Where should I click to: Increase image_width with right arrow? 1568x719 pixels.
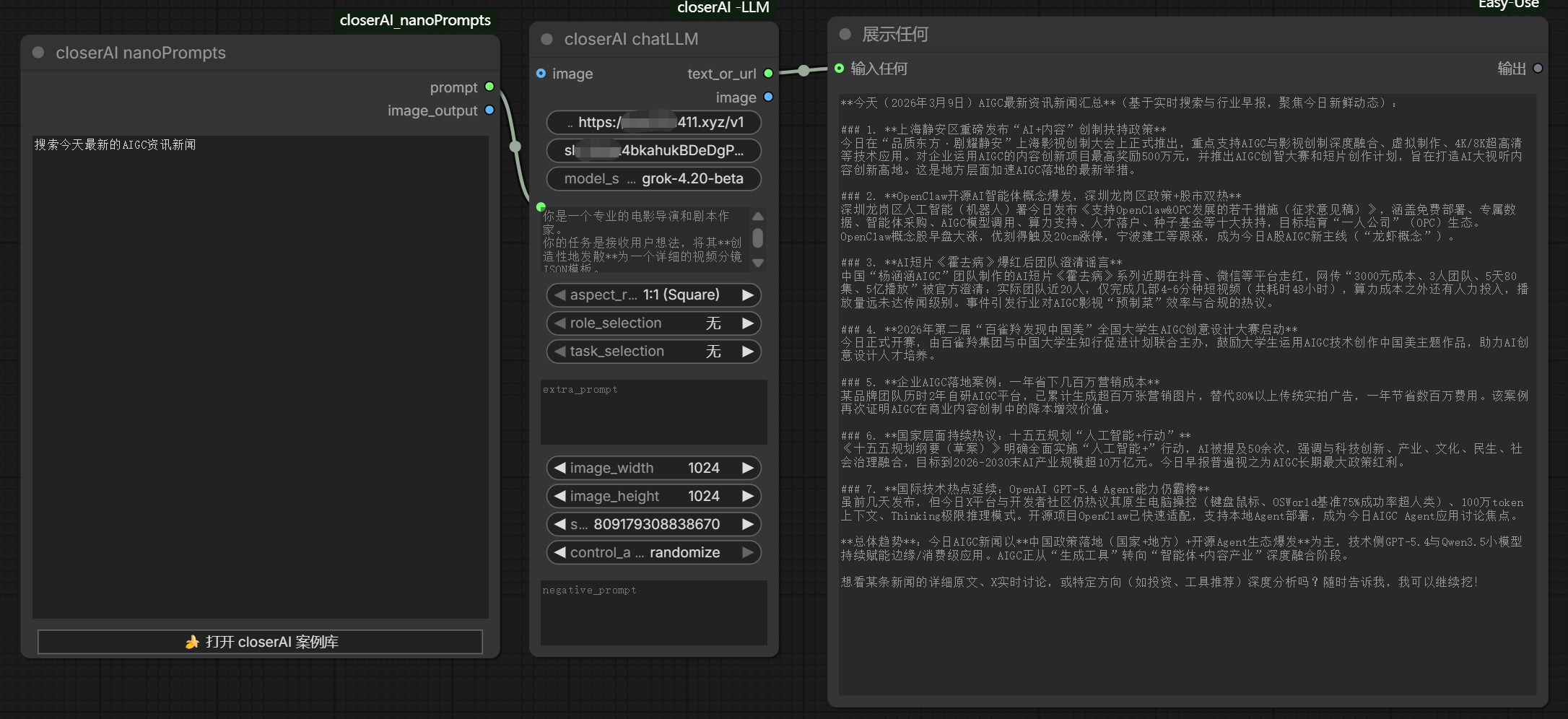(x=748, y=468)
